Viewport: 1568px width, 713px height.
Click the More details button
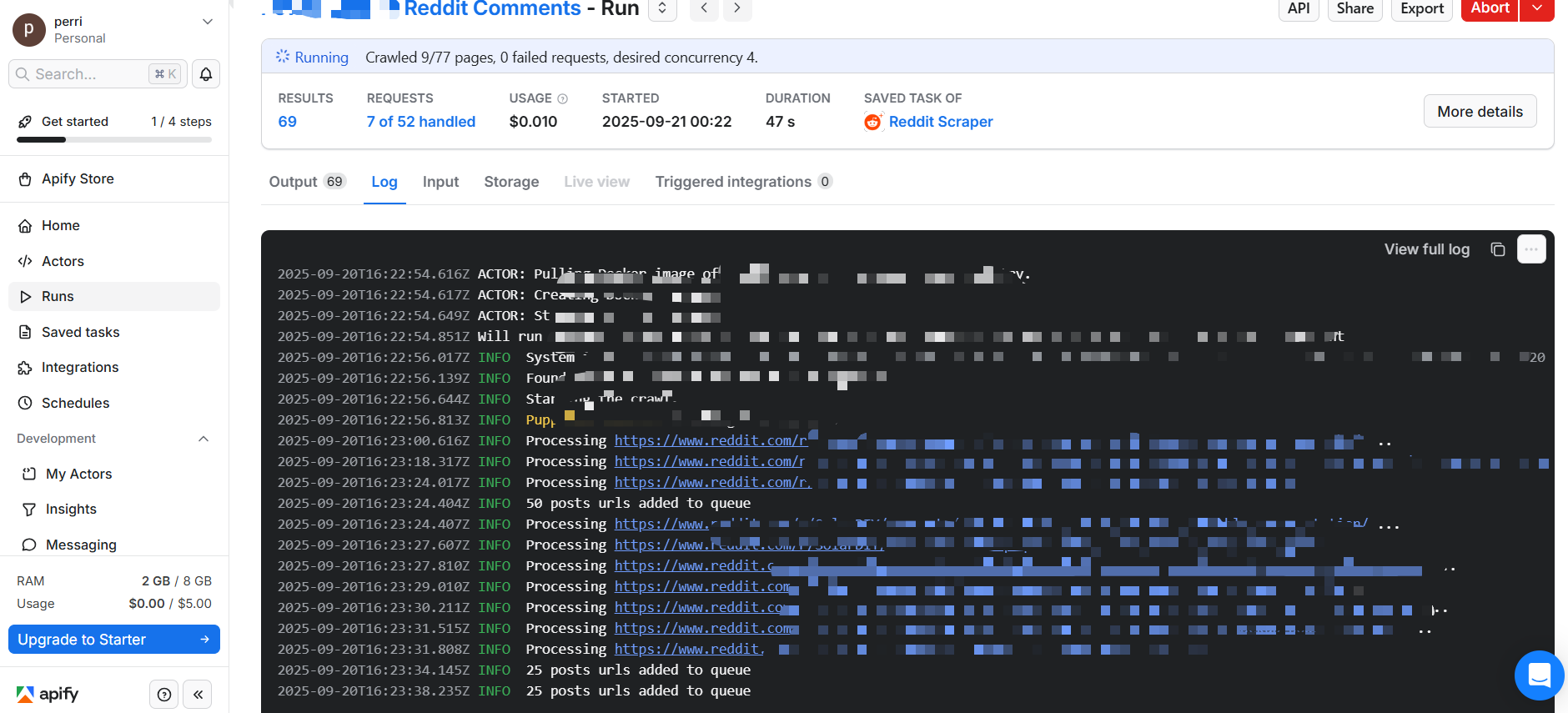[x=1480, y=112]
